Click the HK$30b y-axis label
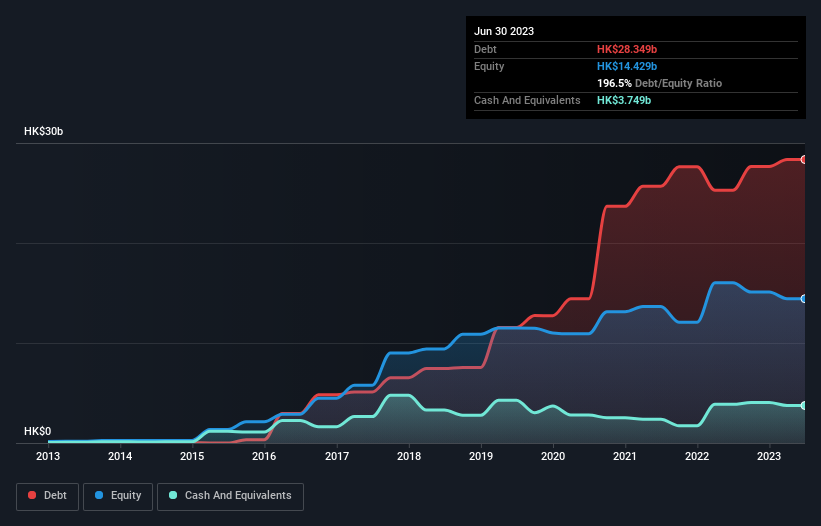Viewport: 821px width, 526px height. pyautogui.click(x=43, y=131)
